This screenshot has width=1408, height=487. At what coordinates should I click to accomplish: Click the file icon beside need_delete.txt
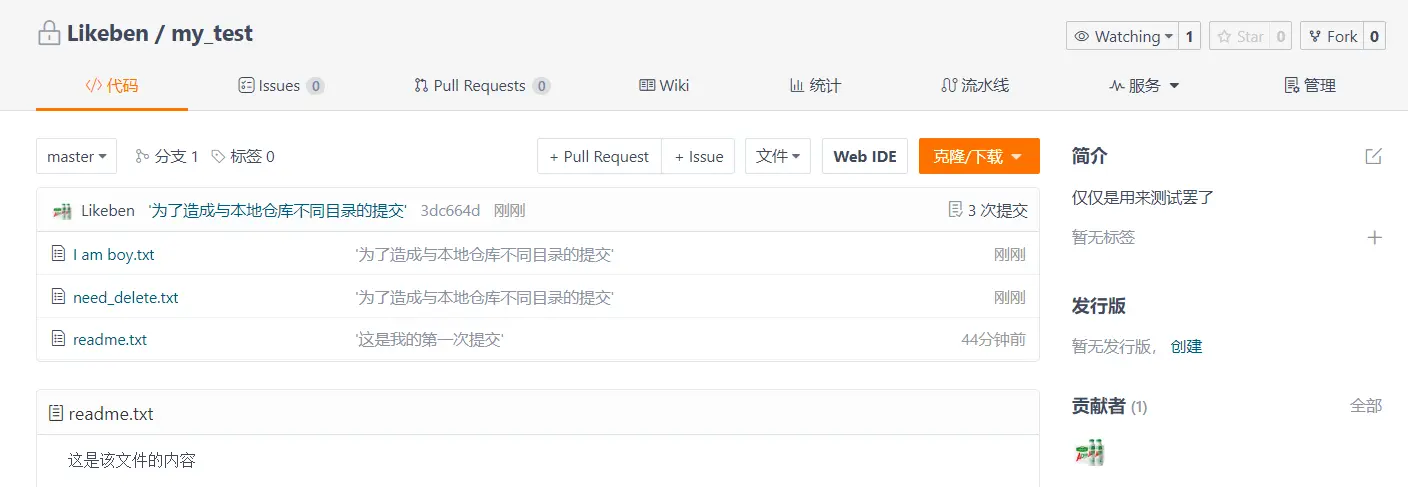[x=58, y=297]
